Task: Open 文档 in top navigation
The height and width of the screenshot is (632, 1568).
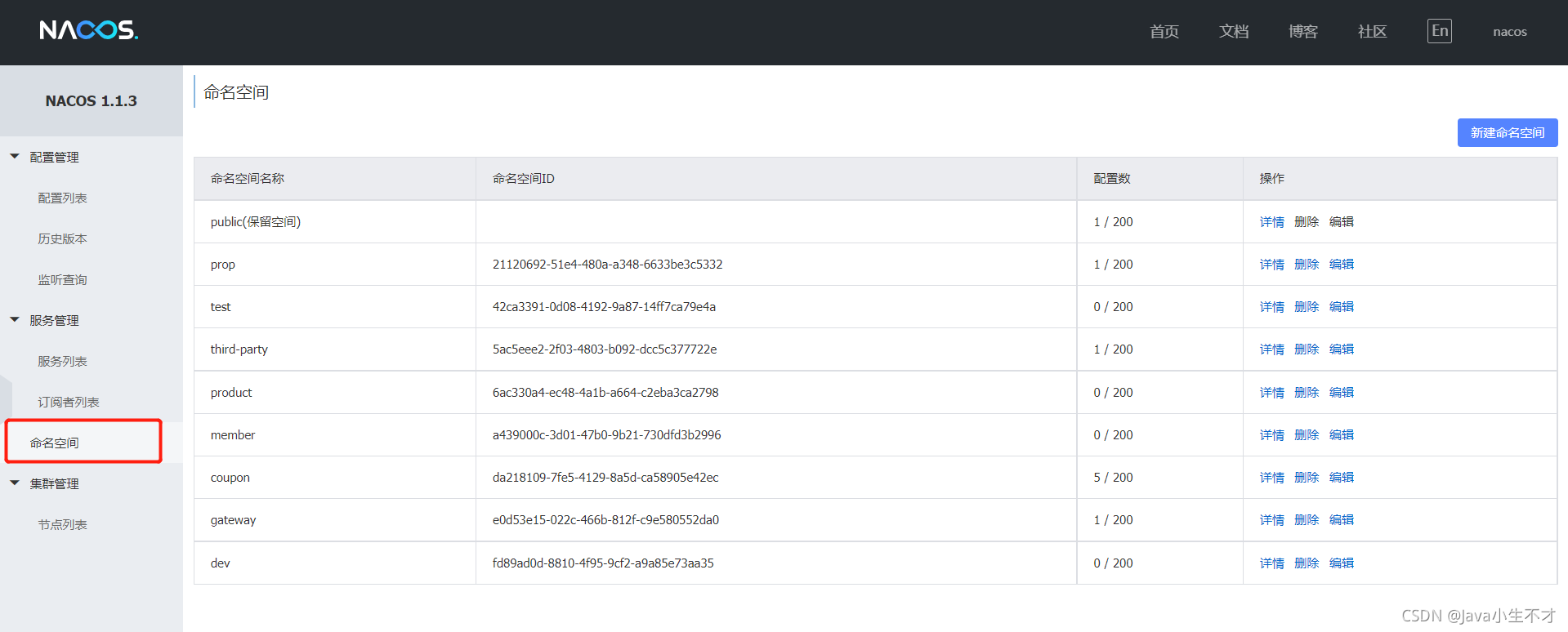Action: 1234,31
